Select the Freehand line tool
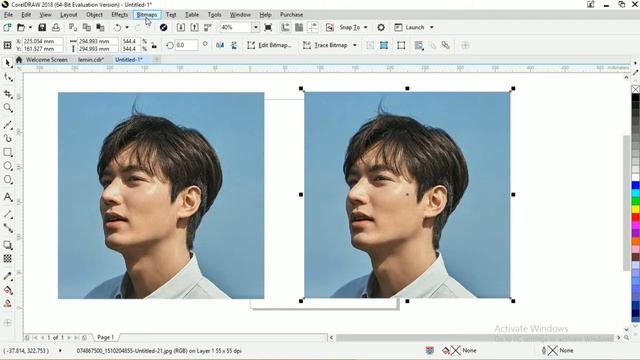Screen dimensions: 640x360 [x=7, y=125]
